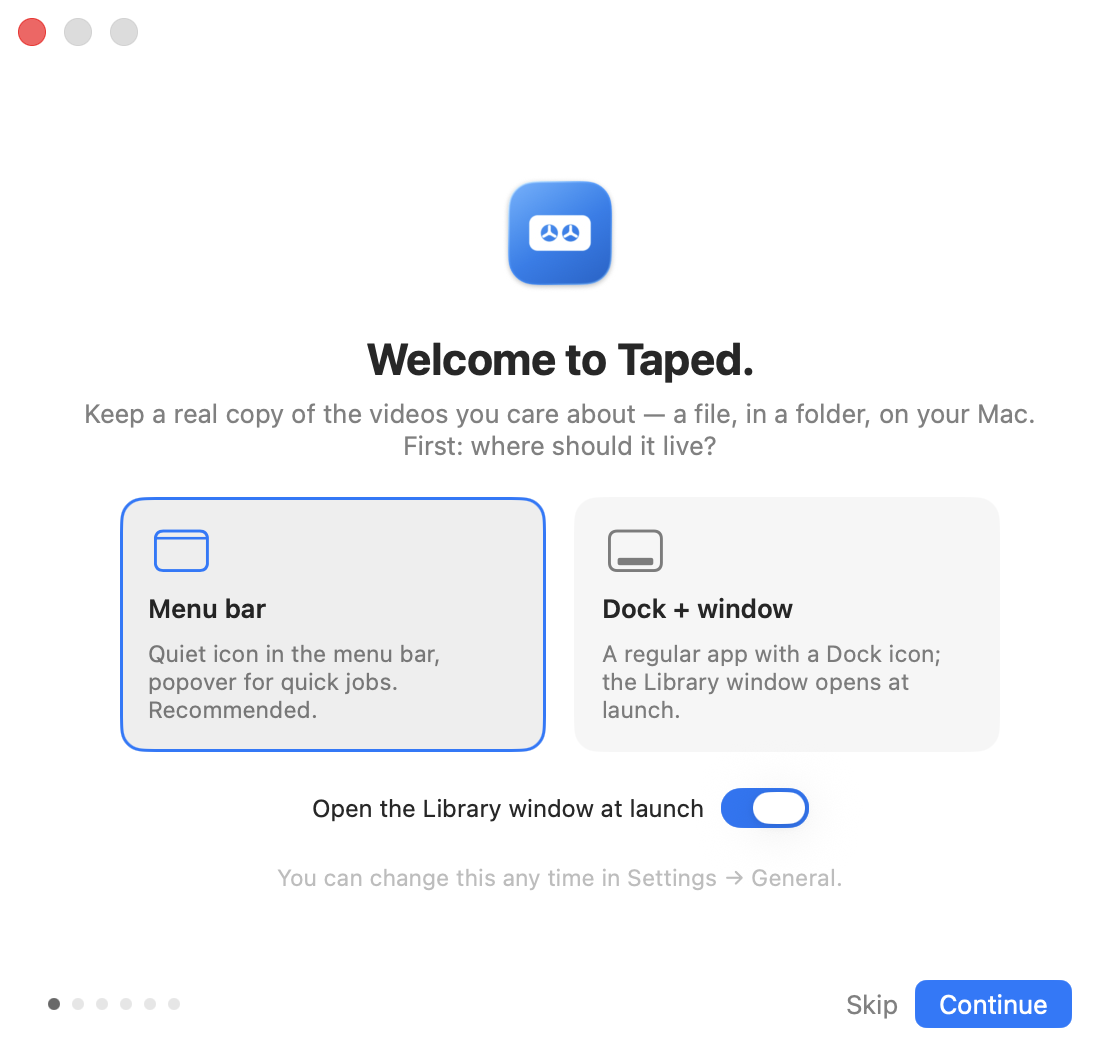Click the Taped cassette app icon
Viewport: 1120px width, 1064px height.
click(x=559, y=233)
